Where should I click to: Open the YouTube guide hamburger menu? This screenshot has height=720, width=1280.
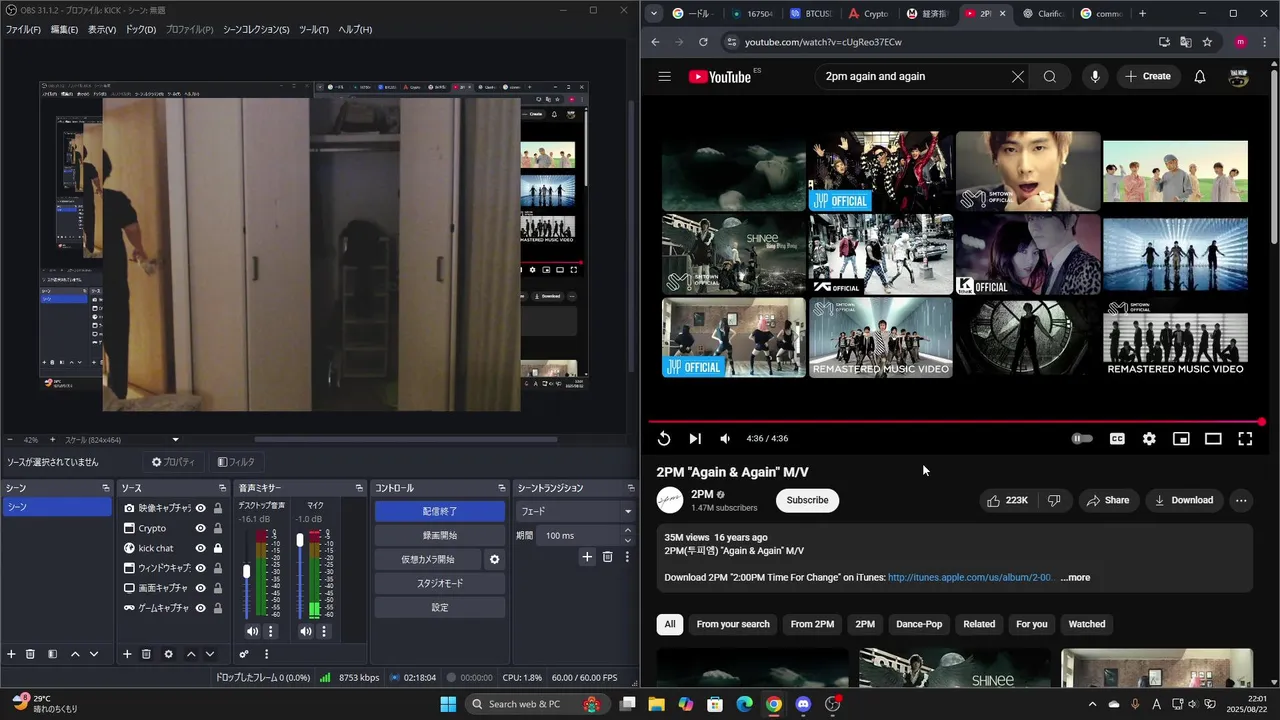[664, 76]
